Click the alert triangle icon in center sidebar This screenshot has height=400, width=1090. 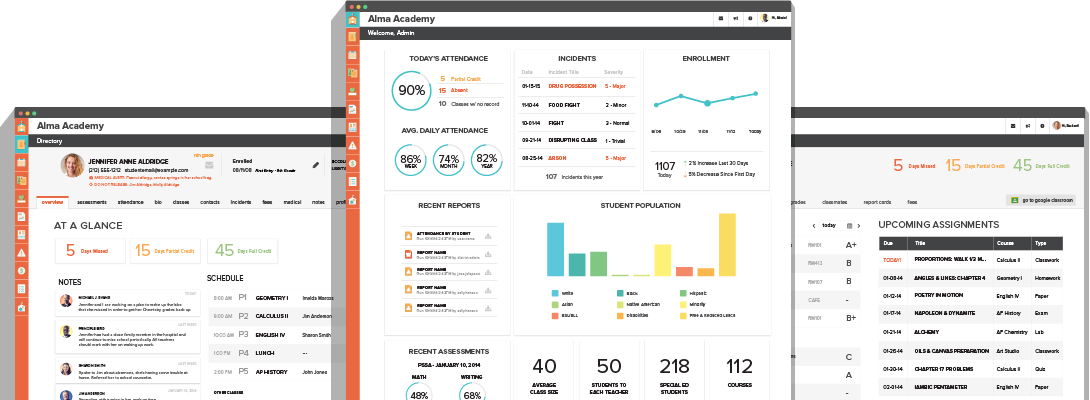tap(353, 146)
